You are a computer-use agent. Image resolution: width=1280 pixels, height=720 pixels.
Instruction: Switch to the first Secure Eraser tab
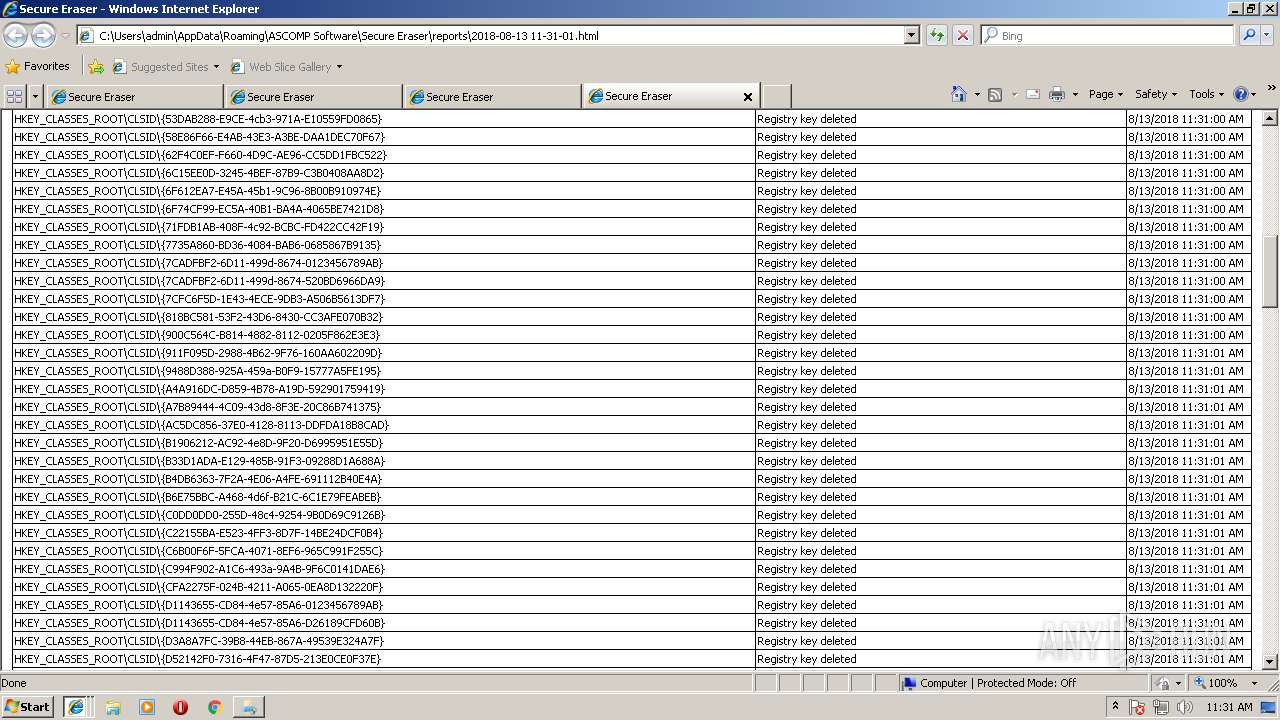[x=134, y=97]
